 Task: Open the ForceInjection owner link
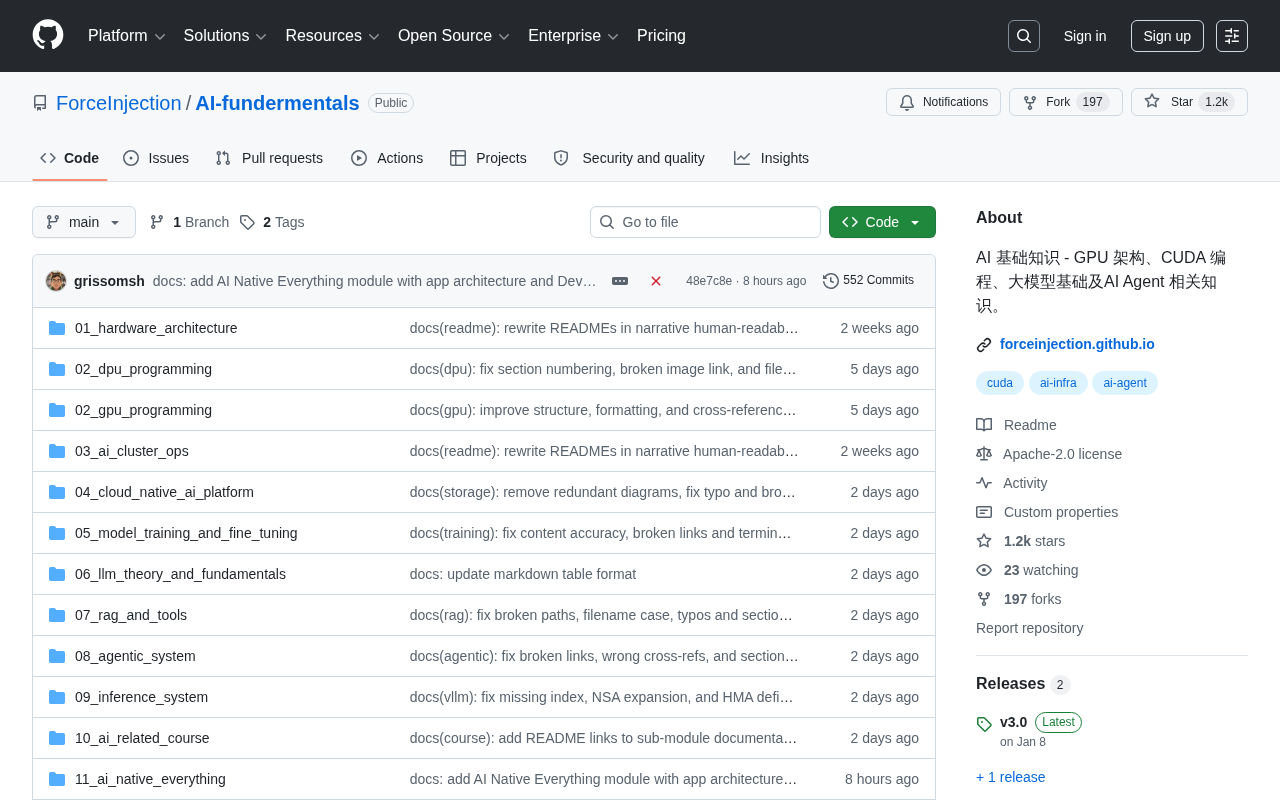(119, 103)
